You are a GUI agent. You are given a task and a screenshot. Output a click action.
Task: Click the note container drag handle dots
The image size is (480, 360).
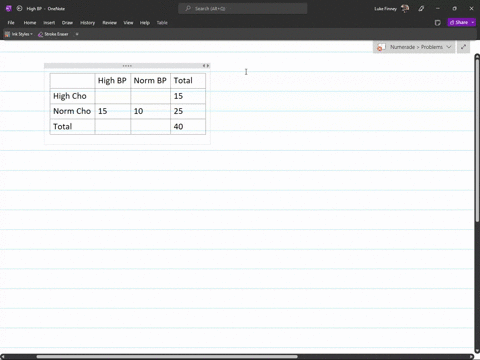[127, 66]
